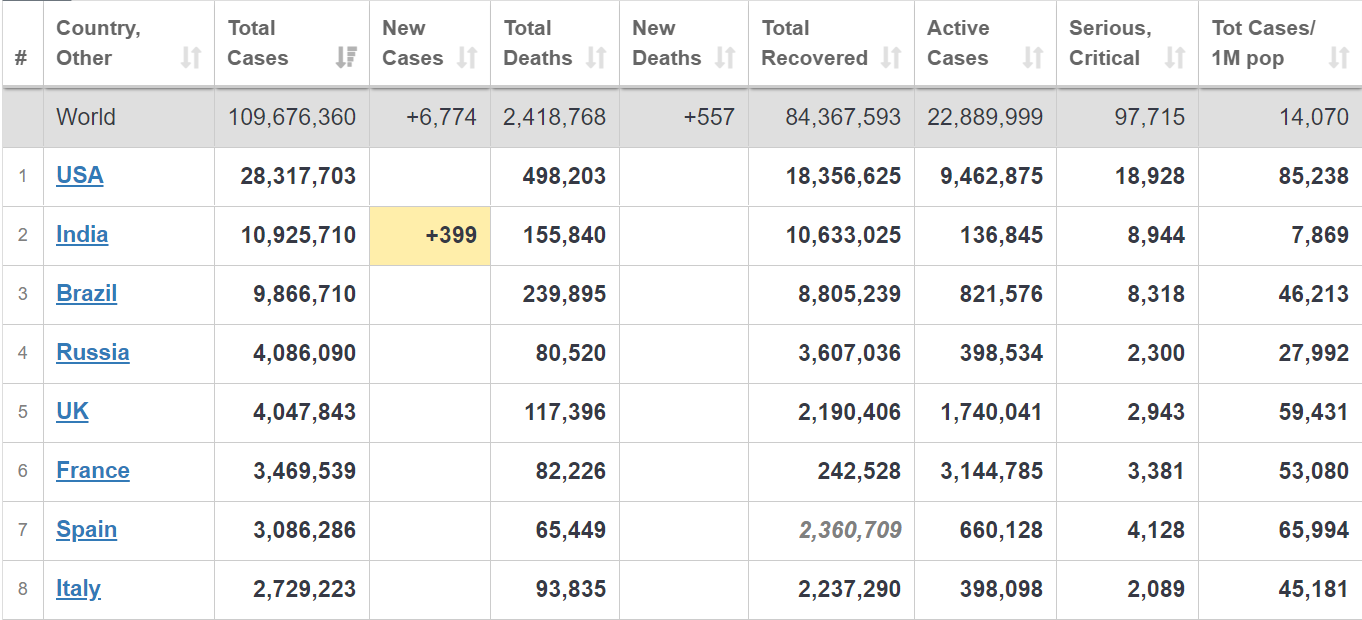Image resolution: width=1362 pixels, height=620 pixels.
Task: Open the Italy country link
Action: point(78,589)
